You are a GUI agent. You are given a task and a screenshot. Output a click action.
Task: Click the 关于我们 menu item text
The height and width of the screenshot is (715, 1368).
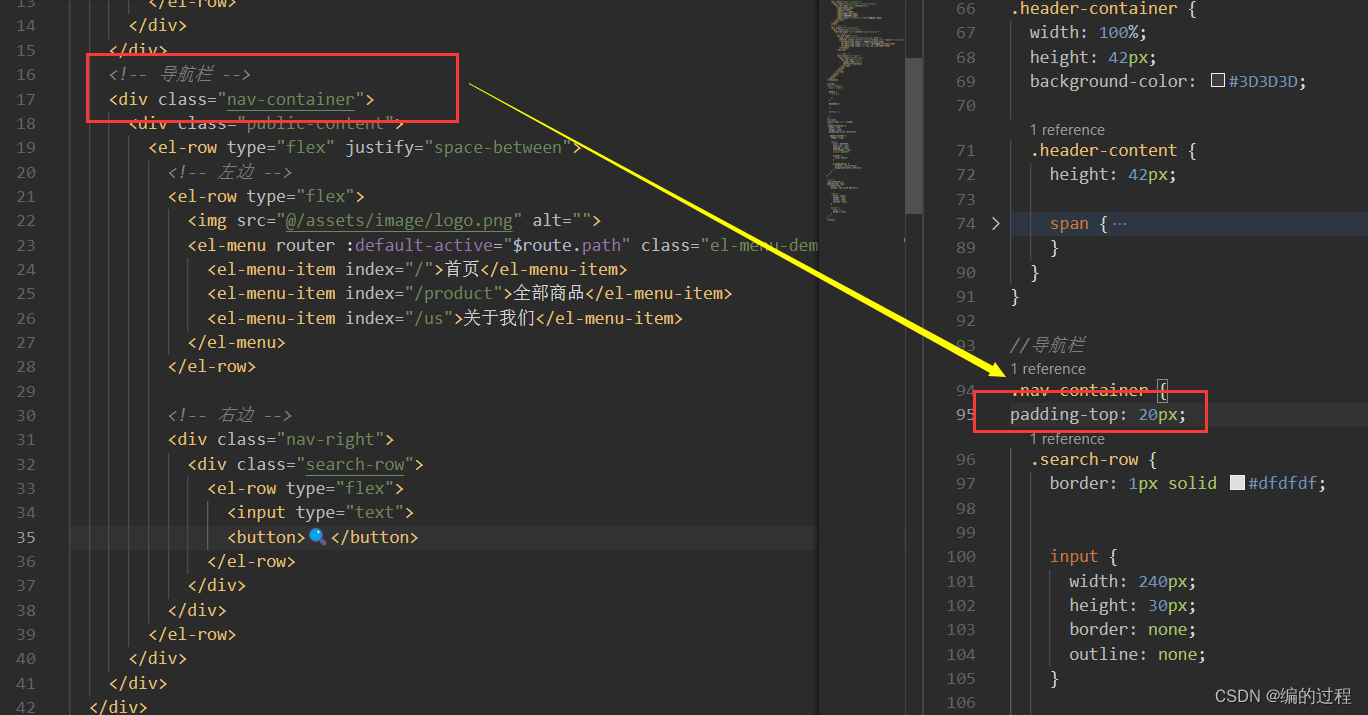coord(500,318)
